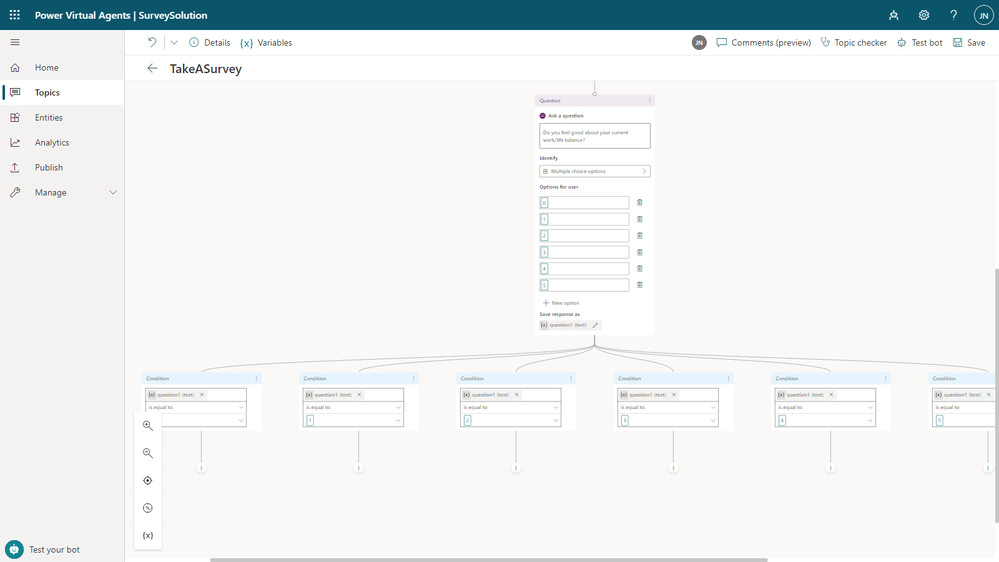Screen dimensions: 999x562
Task: Delete option 1 using its trash icon
Action: 640,219
